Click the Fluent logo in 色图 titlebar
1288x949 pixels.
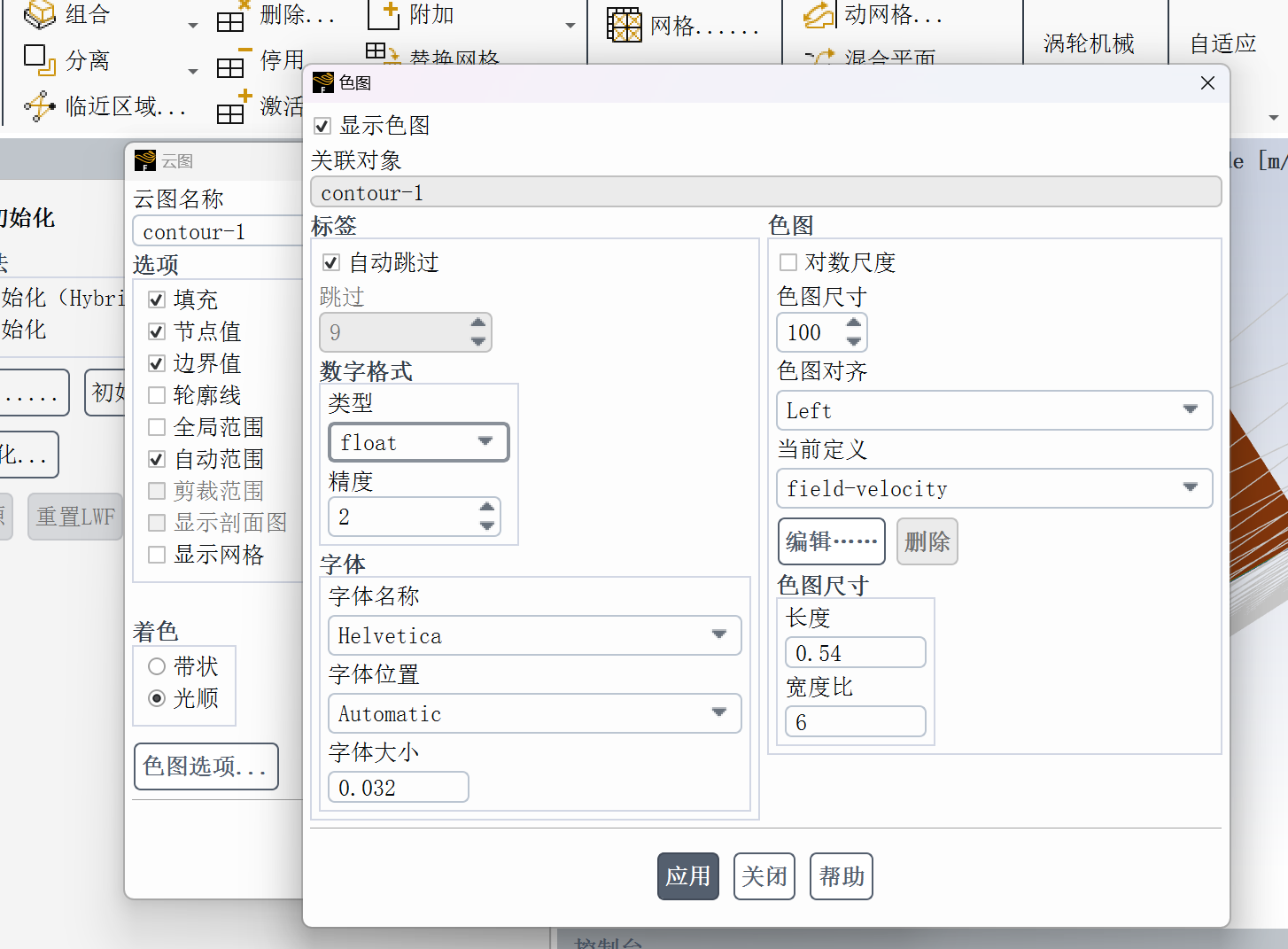323,82
